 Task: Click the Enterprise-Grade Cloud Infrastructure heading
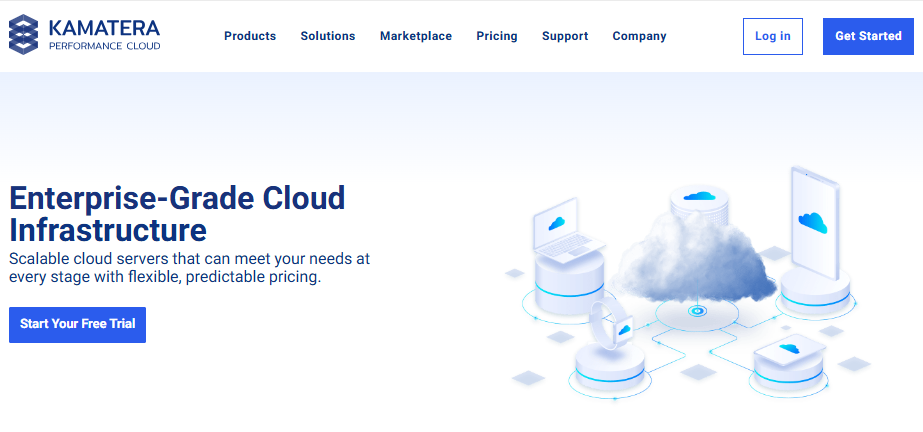pos(177,214)
